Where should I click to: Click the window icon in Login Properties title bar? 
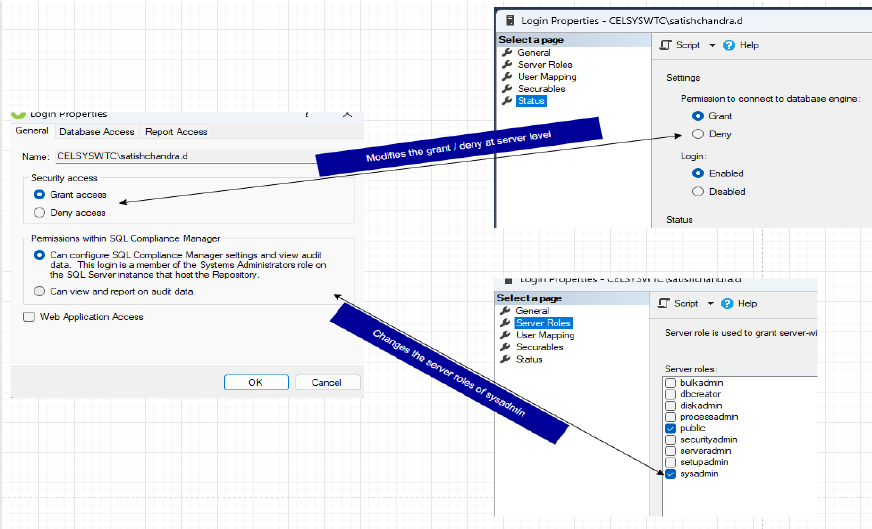[x=509, y=21]
